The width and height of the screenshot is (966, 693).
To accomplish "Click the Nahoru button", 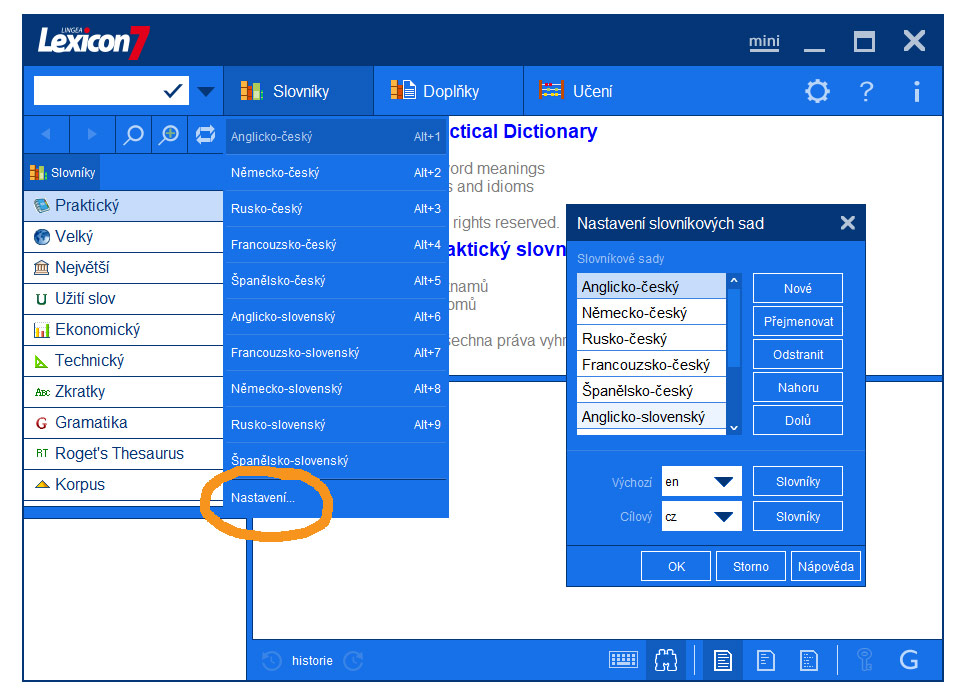I will (x=798, y=387).
